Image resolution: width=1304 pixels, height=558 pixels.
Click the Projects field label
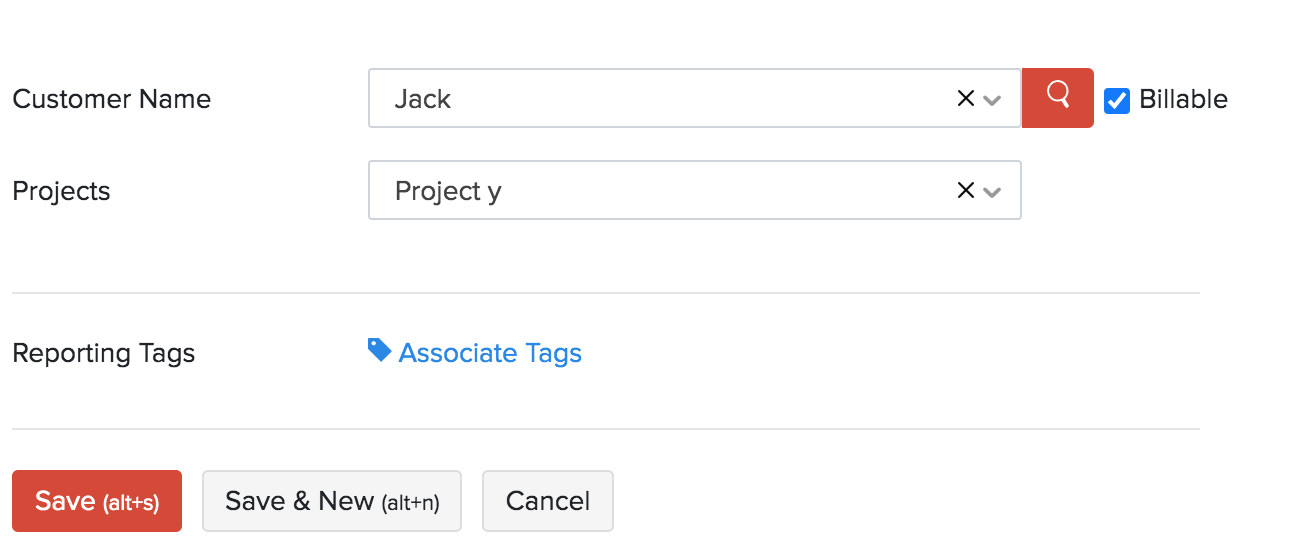[x=61, y=191]
